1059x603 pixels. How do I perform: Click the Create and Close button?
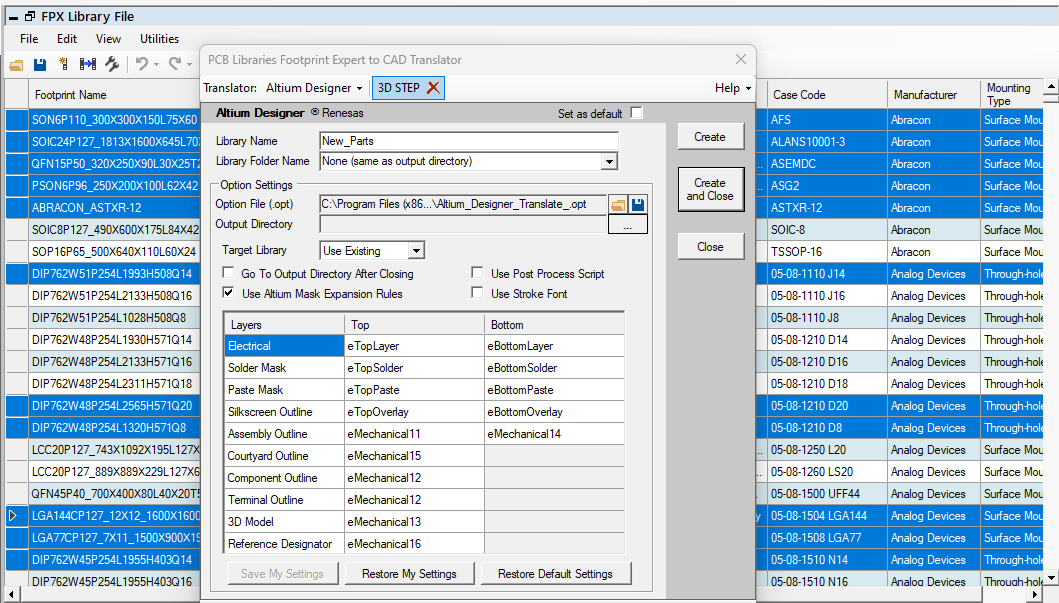(710, 190)
